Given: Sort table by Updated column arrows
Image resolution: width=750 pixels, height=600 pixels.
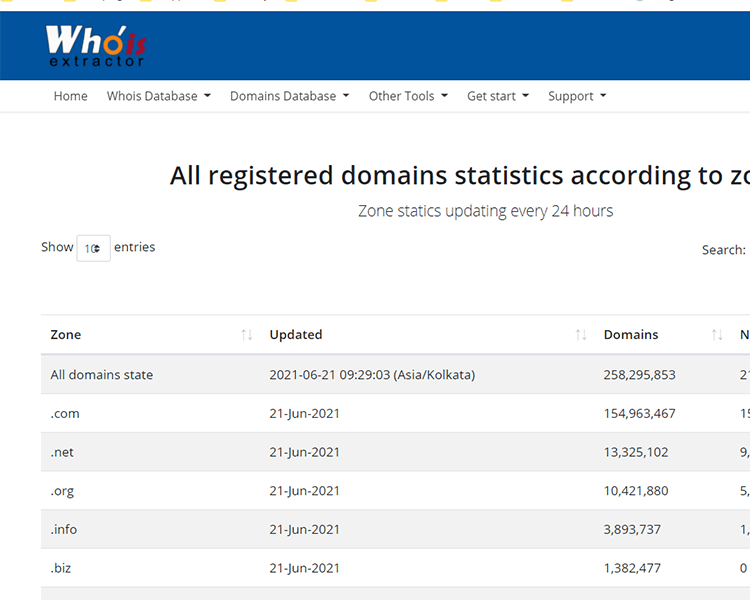Looking at the screenshot, I should (581, 335).
